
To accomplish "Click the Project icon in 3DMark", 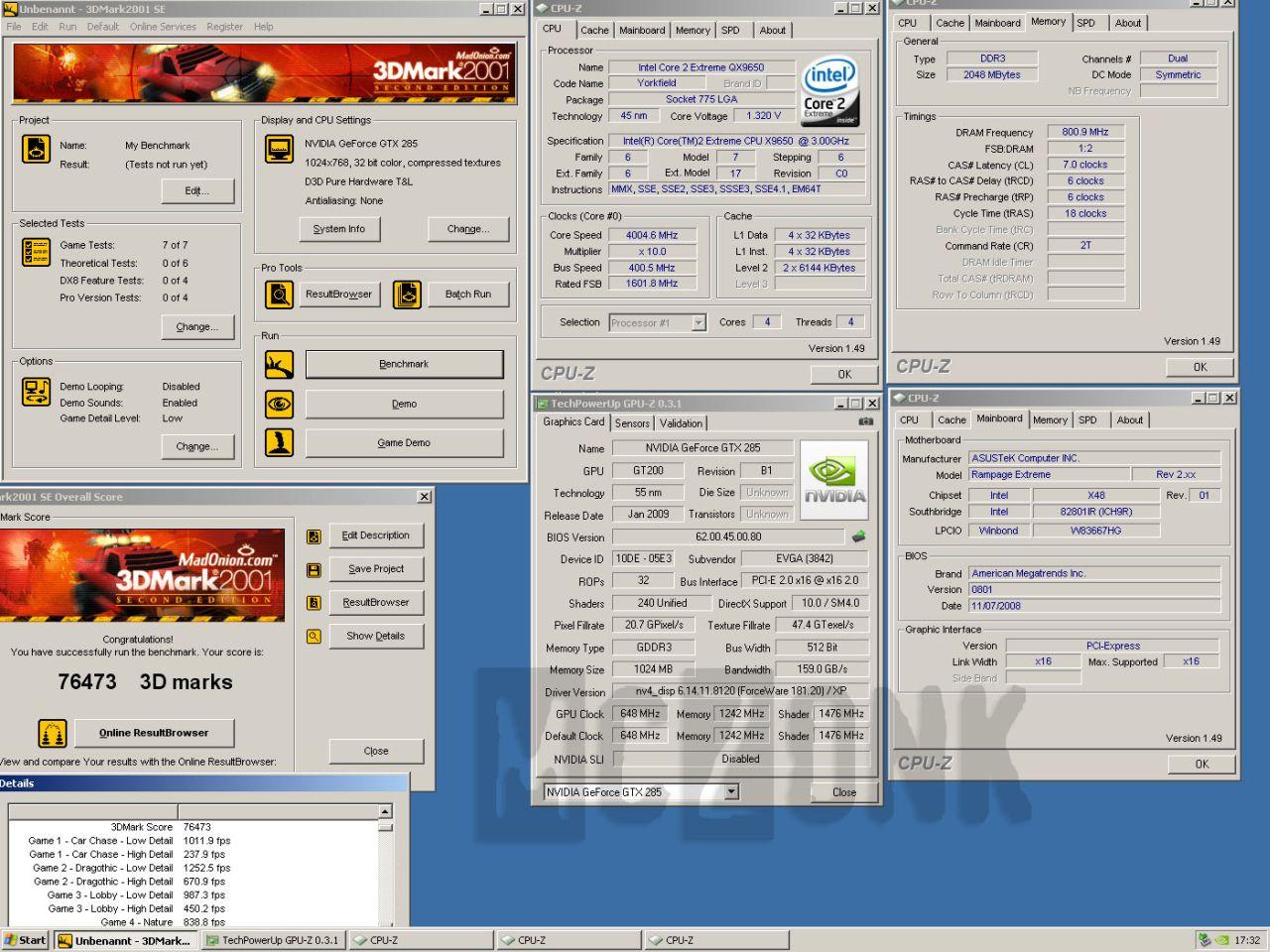I will click(36, 149).
